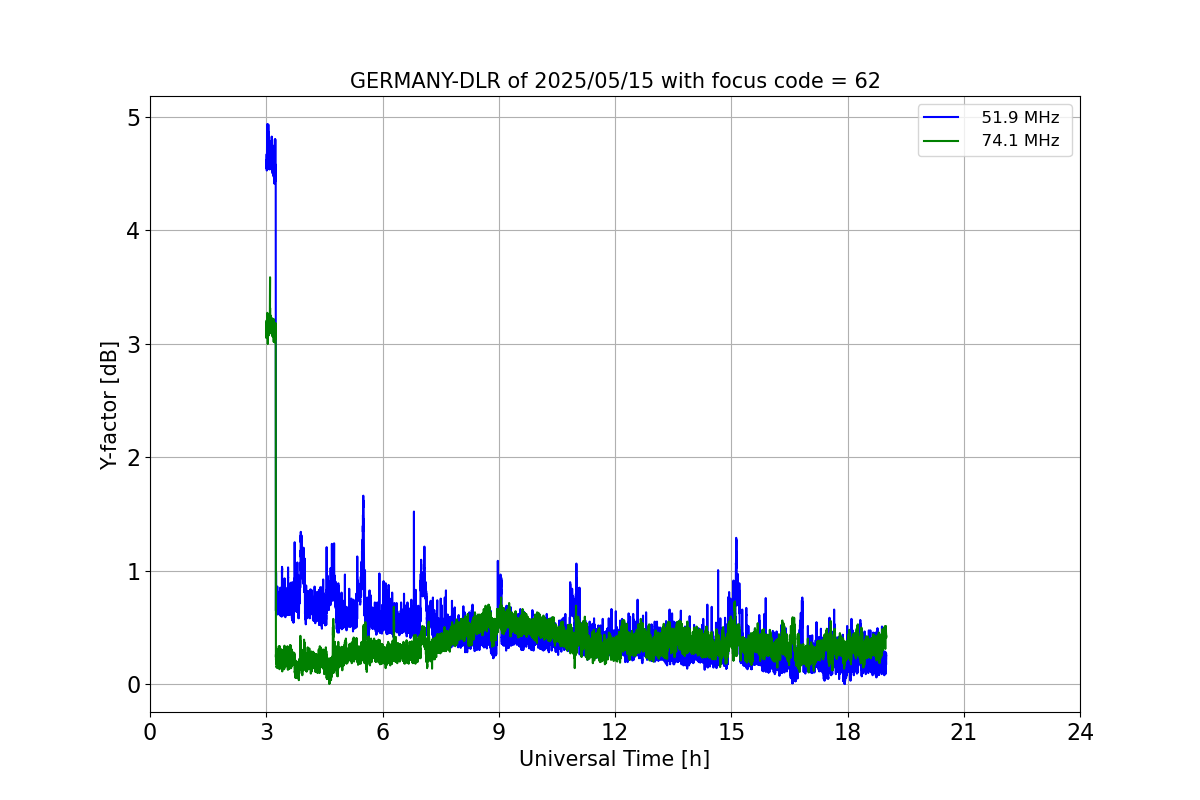Click the plot title GERMANY-DLR of 2025/05/15

click(x=615, y=81)
